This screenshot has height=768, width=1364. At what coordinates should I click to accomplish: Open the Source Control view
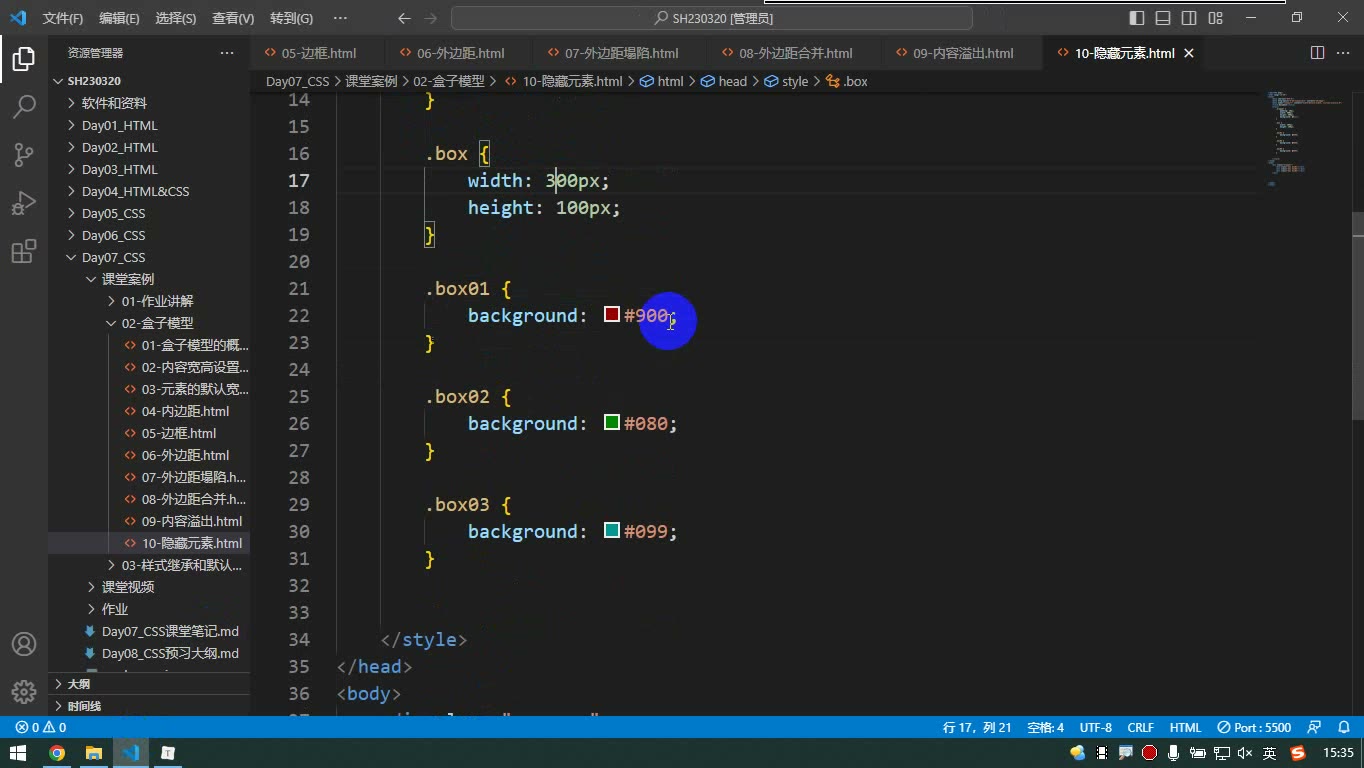[24, 154]
